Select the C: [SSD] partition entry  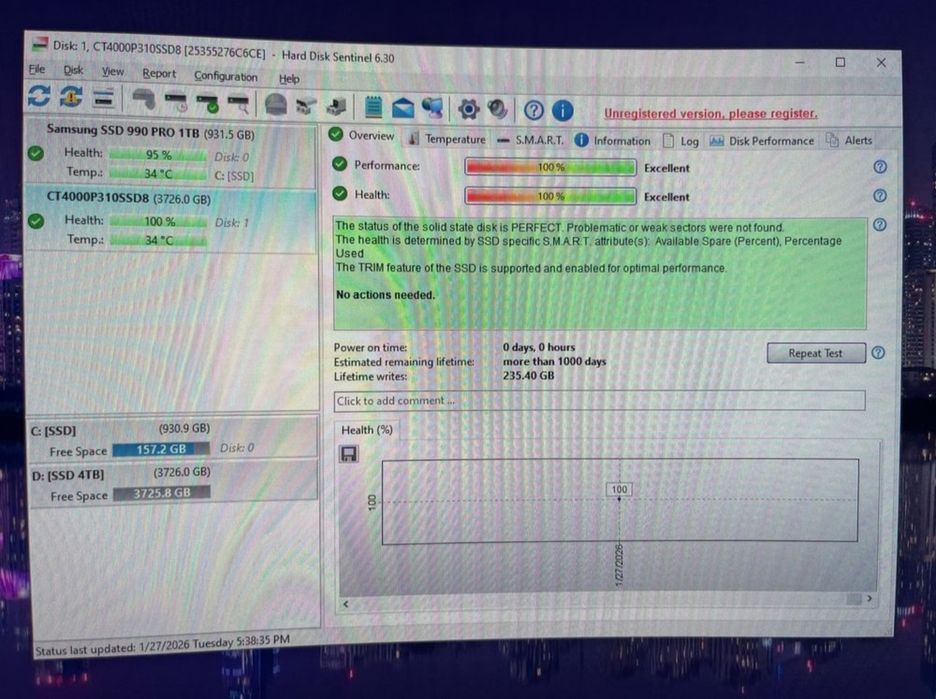(173, 439)
